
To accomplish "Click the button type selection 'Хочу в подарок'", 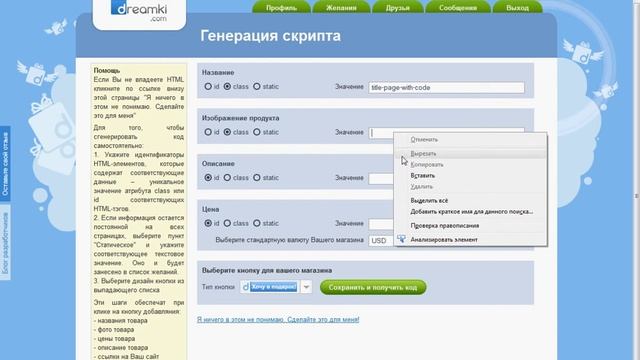I will point(270,287).
